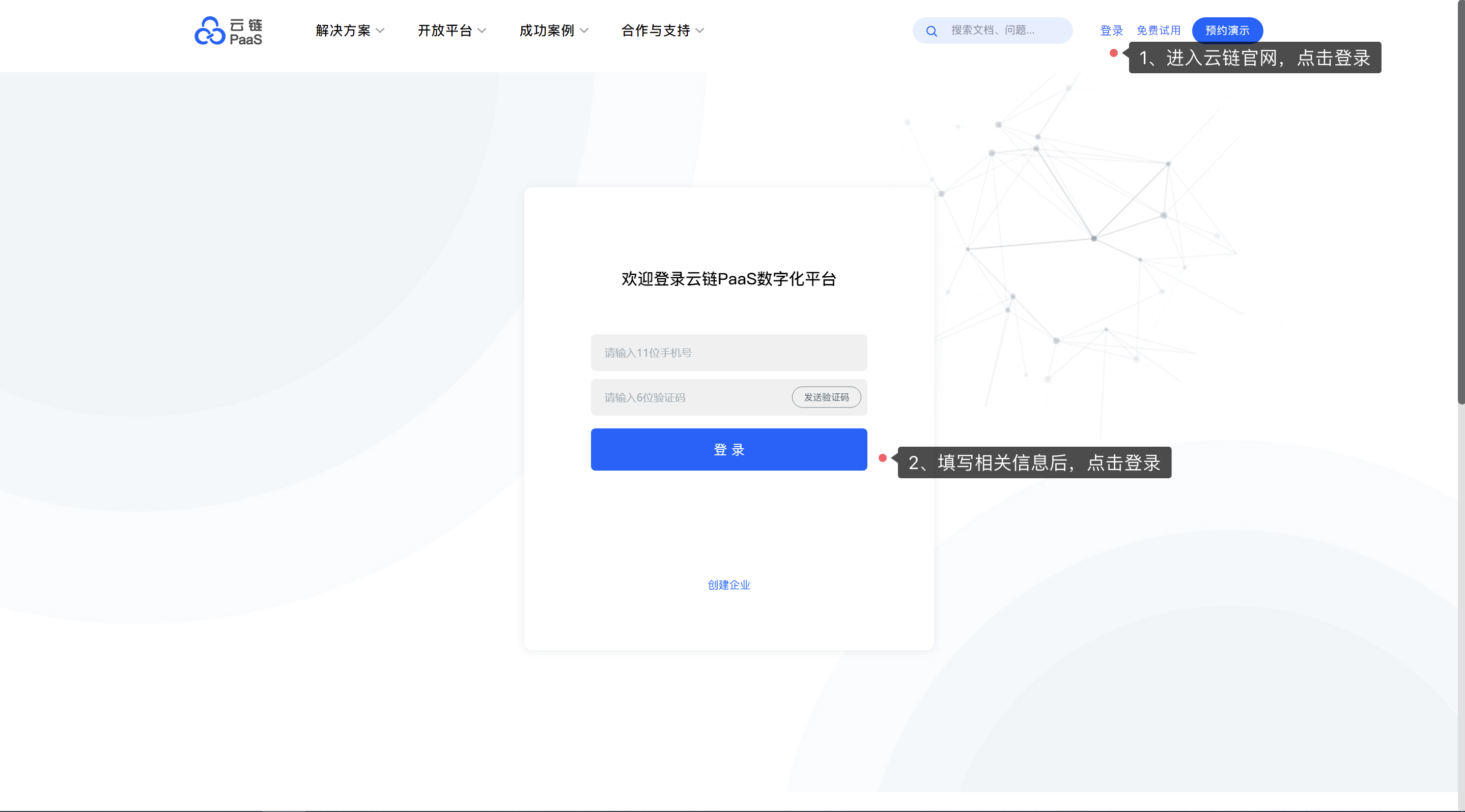Screen dimensions: 1465x812
Task: Focus the 6-digit verification code field
Action: point(688,398)
